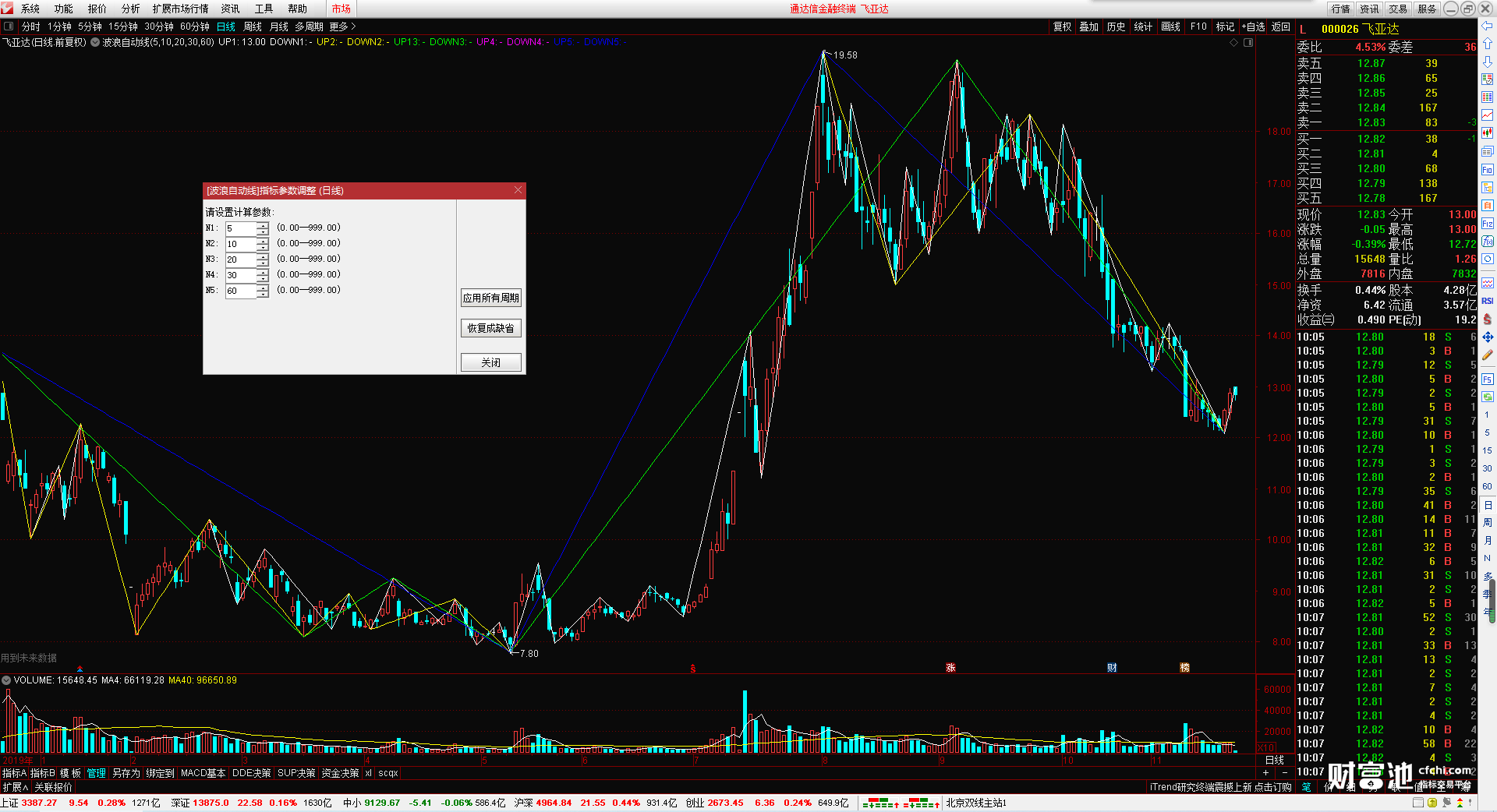Click the stacked windows sidebar icon
Viewport: 1497px width, 812px height.
tap(1487, 151)
